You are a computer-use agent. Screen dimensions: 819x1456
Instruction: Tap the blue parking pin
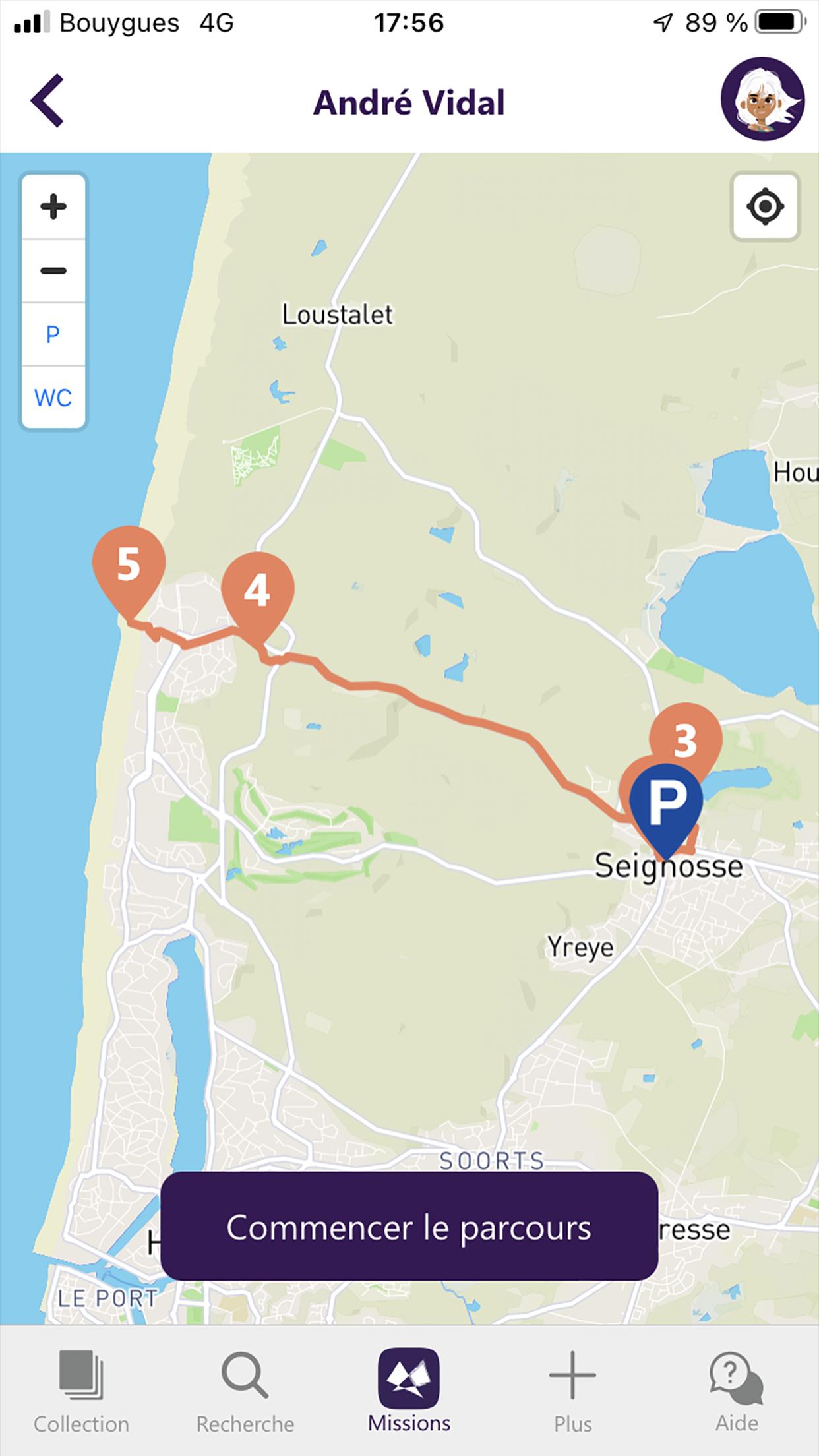666,806
